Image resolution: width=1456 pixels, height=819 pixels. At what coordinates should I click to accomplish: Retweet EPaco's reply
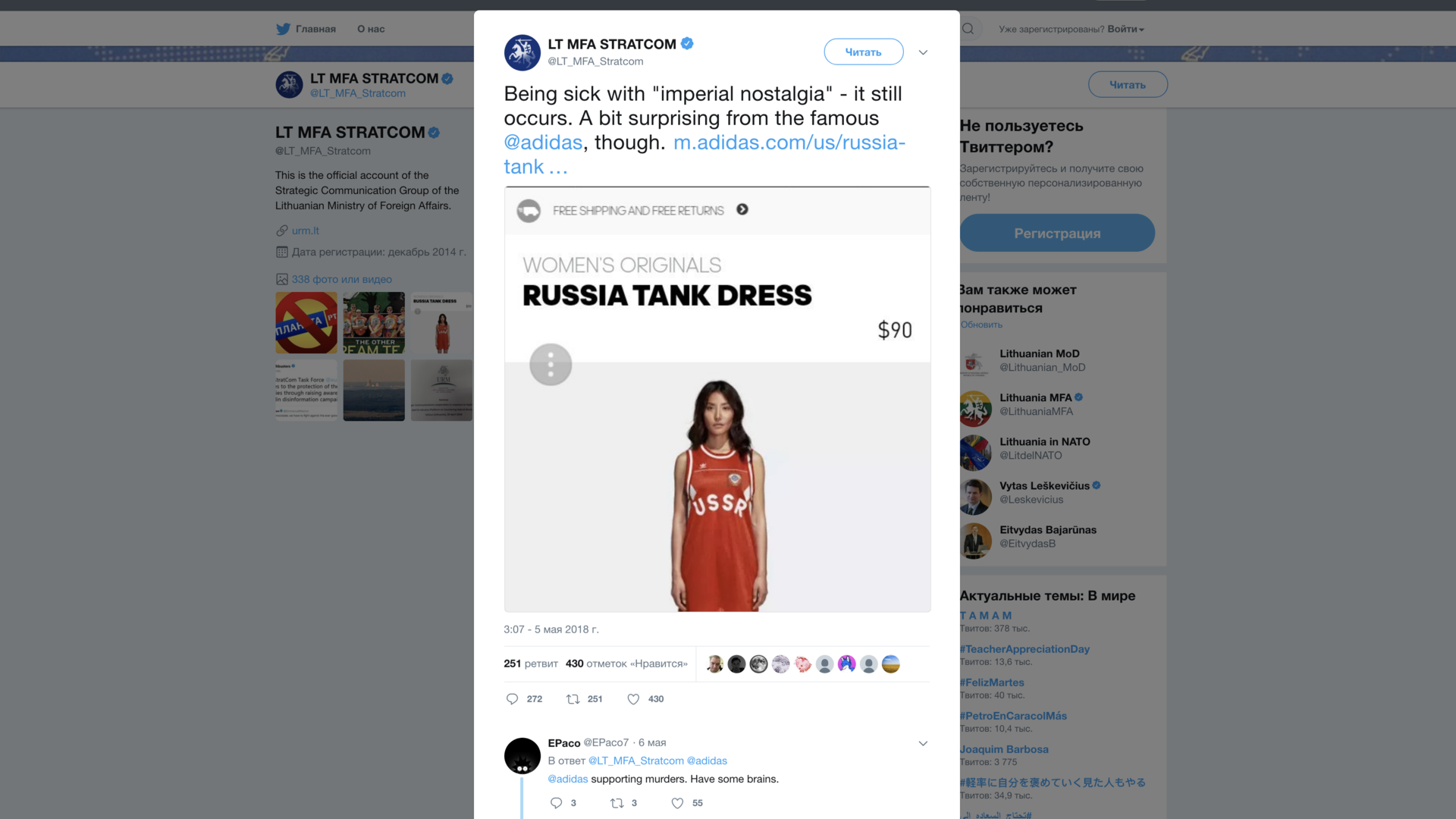point(617,803)
